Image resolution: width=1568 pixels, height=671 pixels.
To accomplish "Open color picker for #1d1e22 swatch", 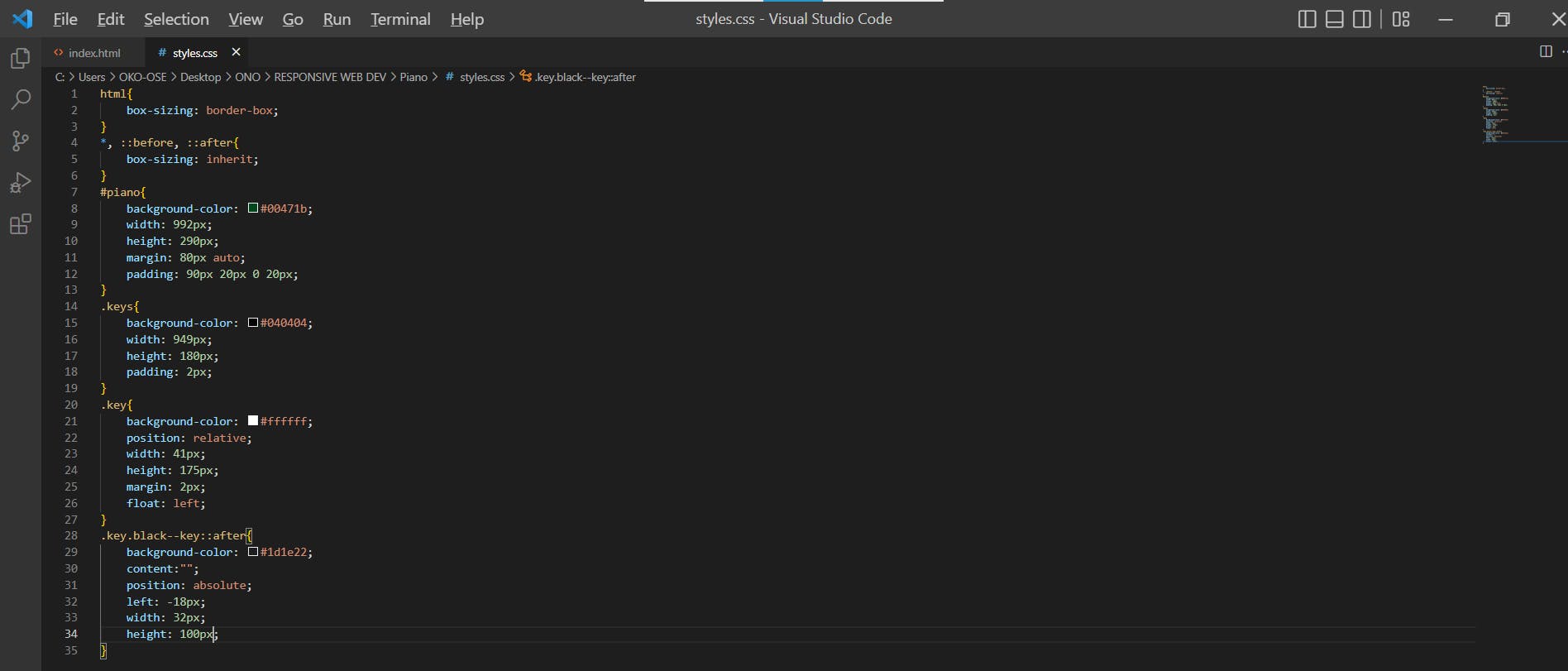I will pos(253,552).
